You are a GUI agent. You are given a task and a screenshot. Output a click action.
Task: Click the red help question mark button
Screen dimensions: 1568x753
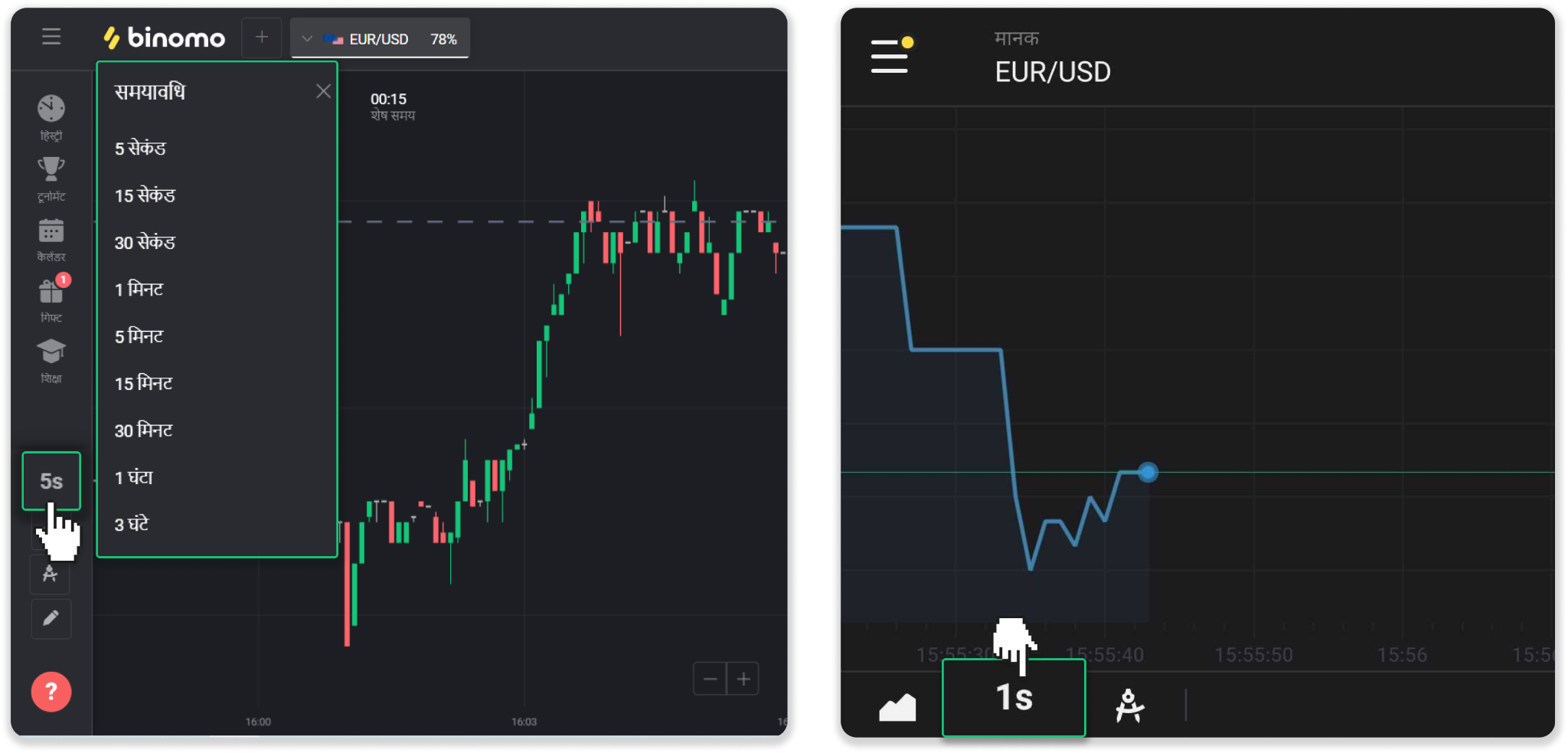pyautogui.click(x=51, y=692)
